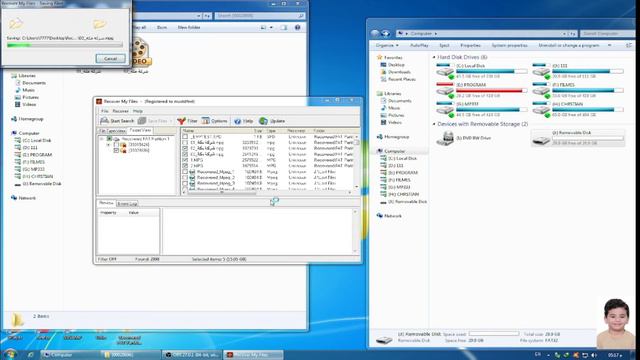
Task: Cancel the file saving dialog
Action: point(110,58)
